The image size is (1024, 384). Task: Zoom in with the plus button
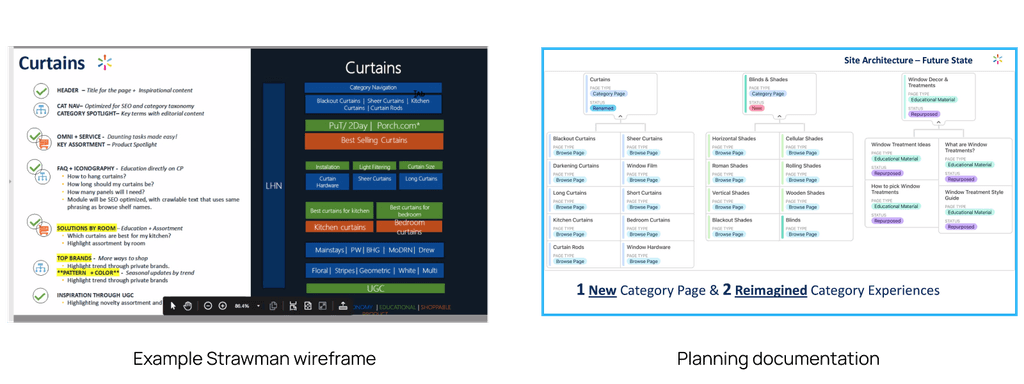tap(223, 306)
